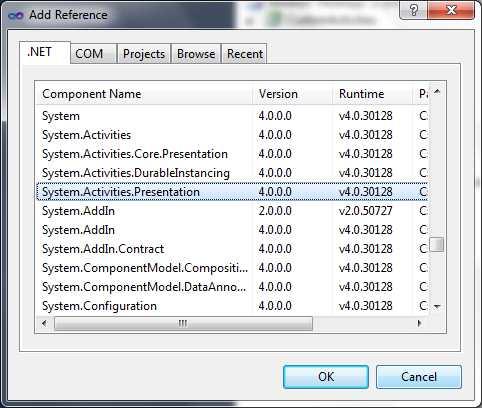Click the vertical scrollbar down arrow
482x408 pixels.
click(437, 306)
